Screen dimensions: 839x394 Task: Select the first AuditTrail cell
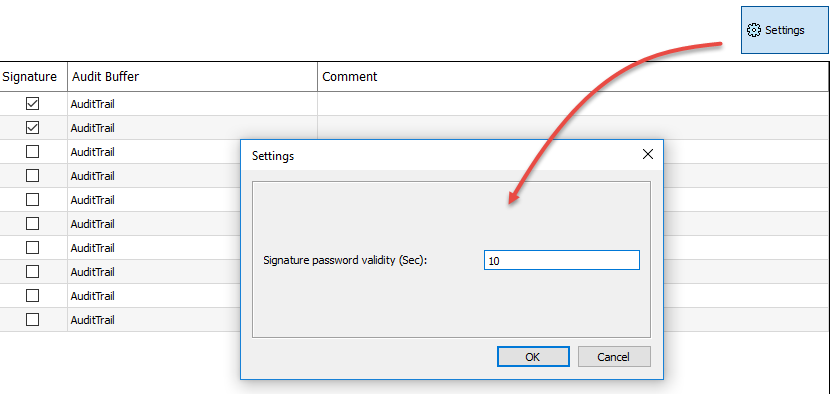193,104
